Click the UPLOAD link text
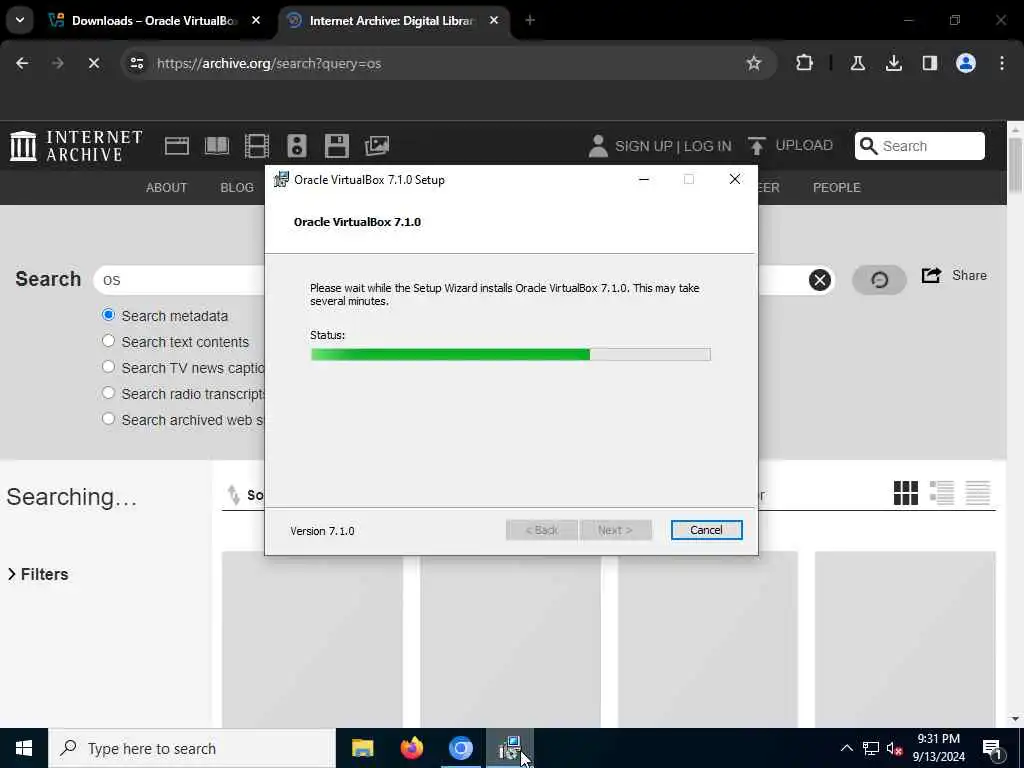Screen dimensions: 1024x768 804,145
